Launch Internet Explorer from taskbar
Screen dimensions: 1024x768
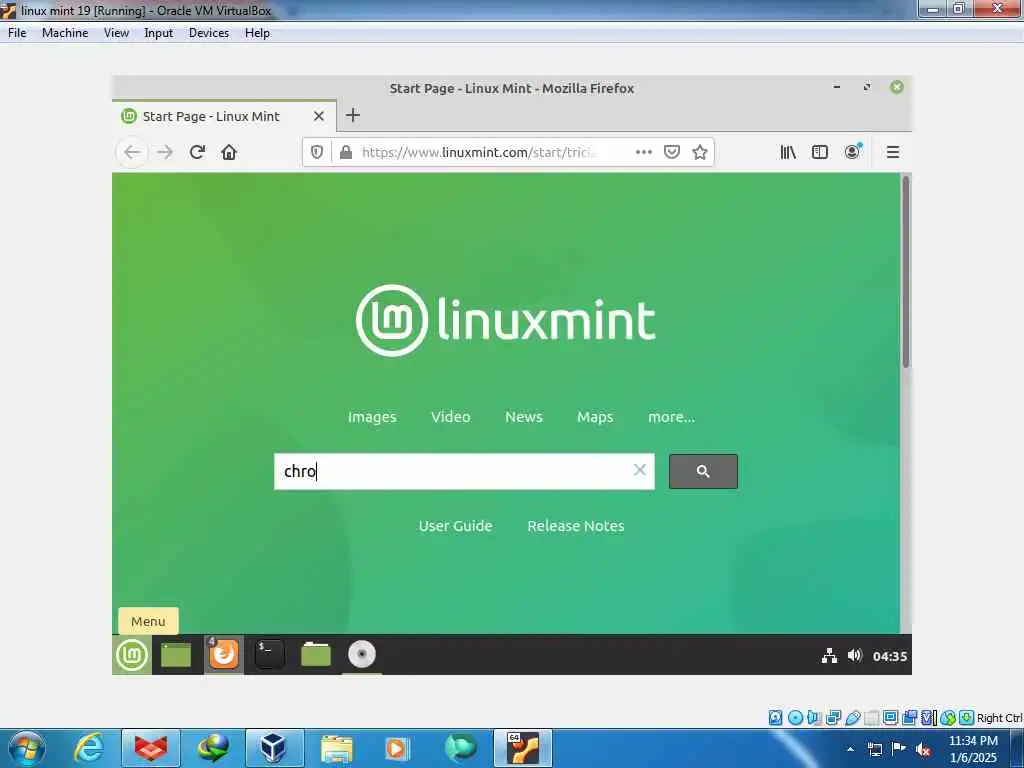89,748
